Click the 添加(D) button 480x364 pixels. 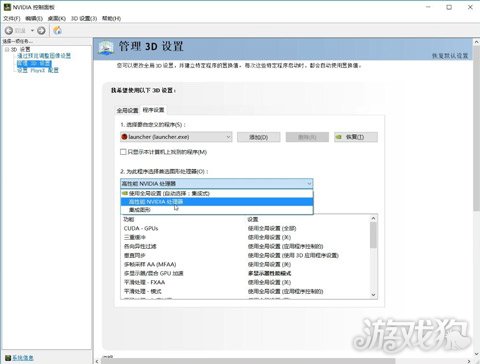point(259,137)
